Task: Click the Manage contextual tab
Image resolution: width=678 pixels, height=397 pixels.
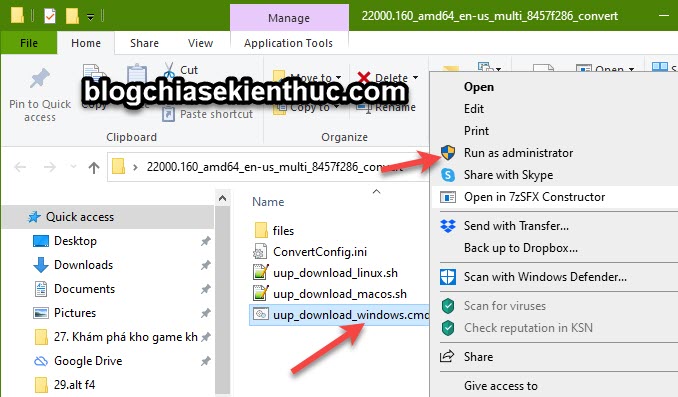Action: point(289,18)
